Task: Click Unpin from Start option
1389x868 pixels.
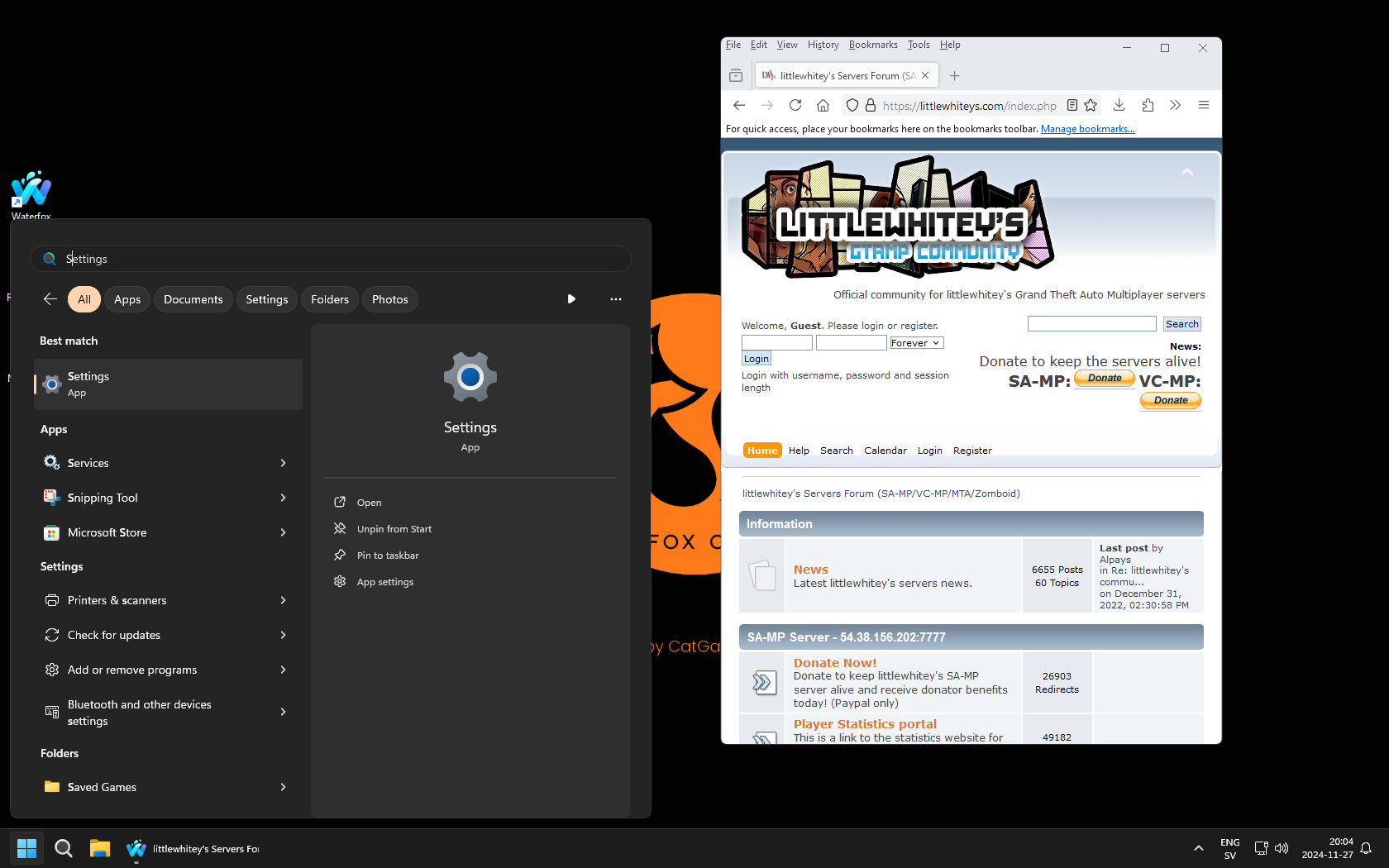Action: pos(394,529)
